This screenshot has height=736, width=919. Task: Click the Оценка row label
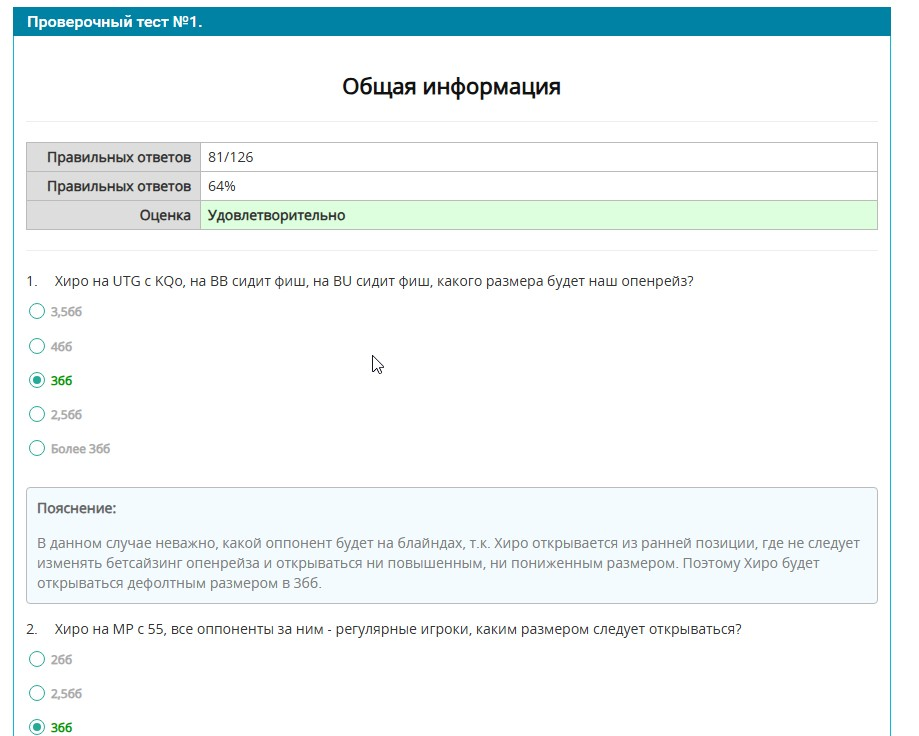[114, 215]
